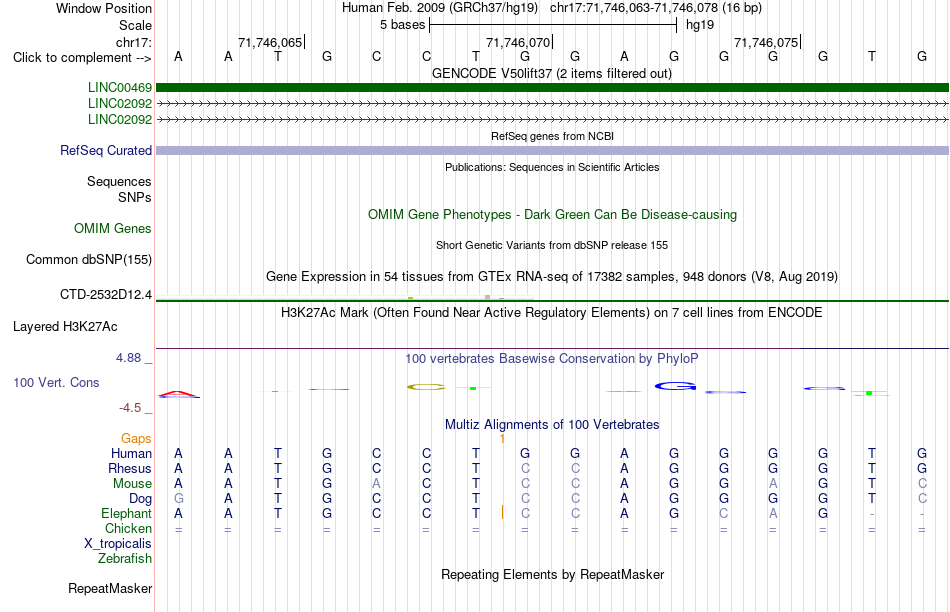Click the large blue G conservation logo
950x612 pixels.
(675, 386)
